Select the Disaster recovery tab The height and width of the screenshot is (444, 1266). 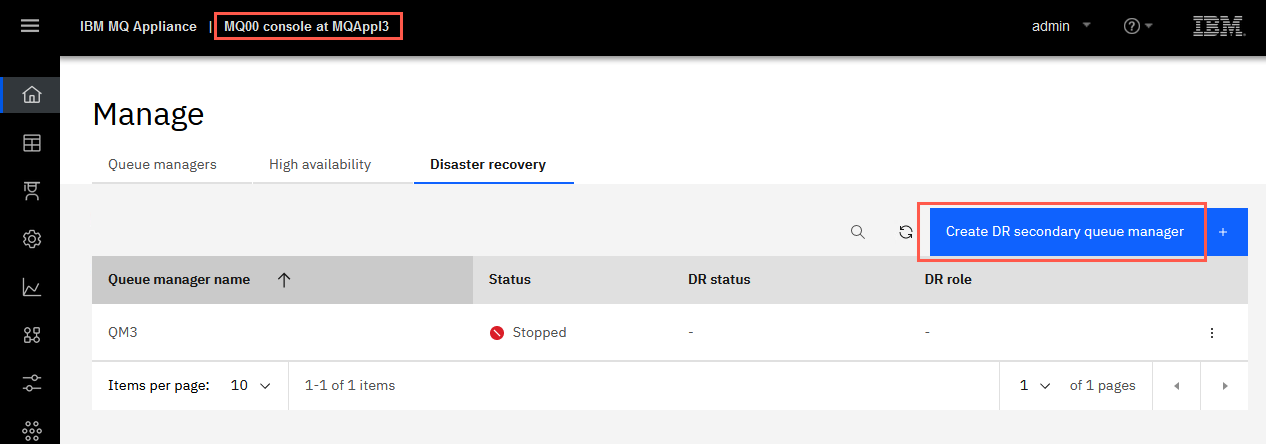(x=488, y=164)
